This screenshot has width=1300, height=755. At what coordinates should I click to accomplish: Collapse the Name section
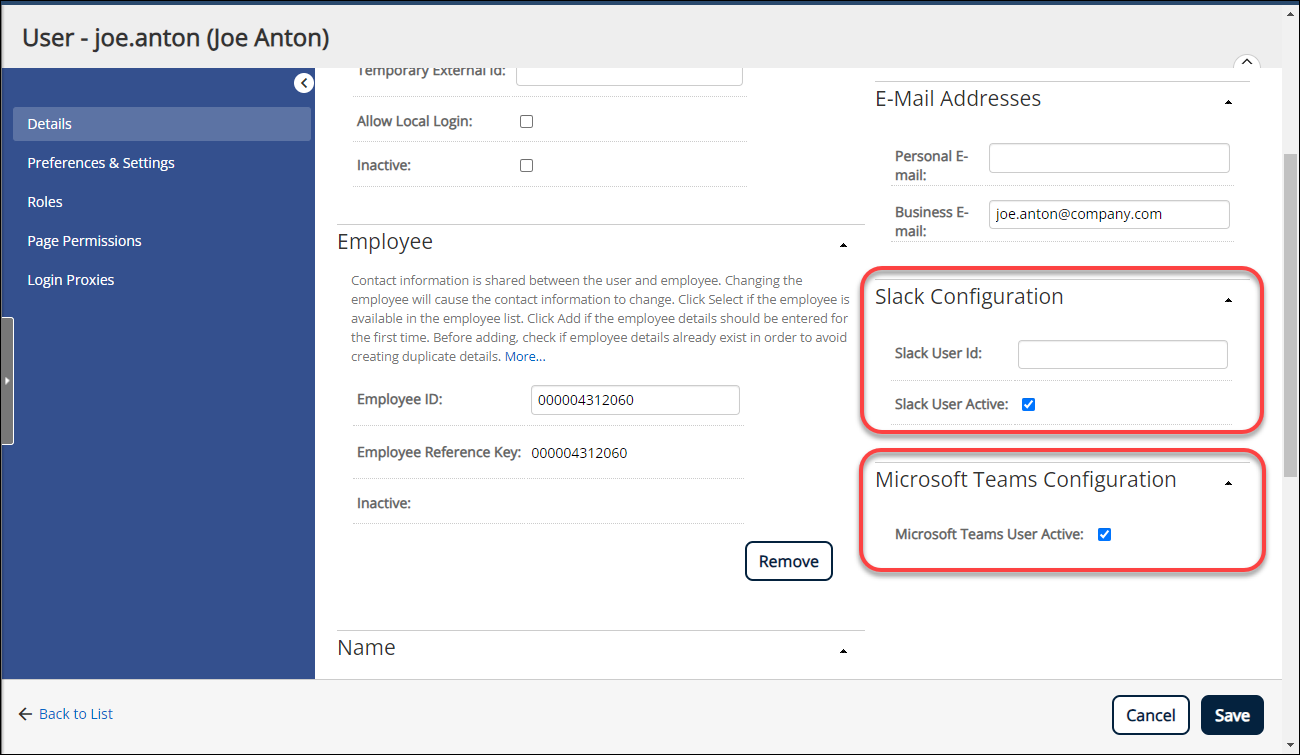coord(843,651)
